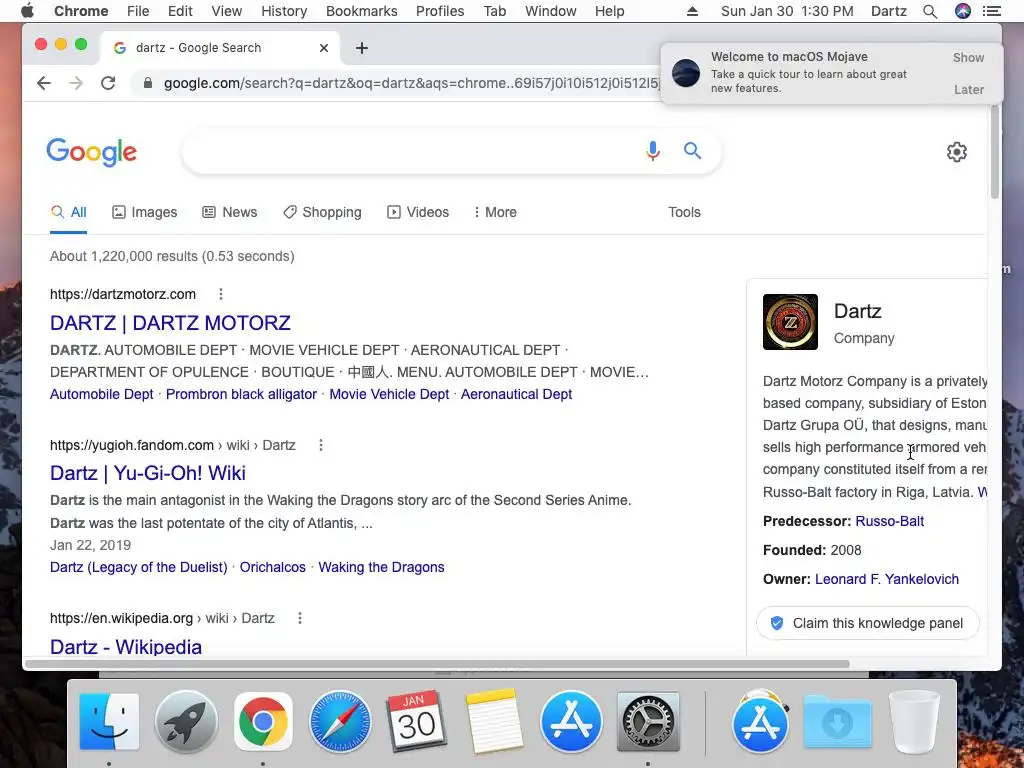Open the Tools search options
Viewport: 1024px width, 768px height.
[684, 212]
